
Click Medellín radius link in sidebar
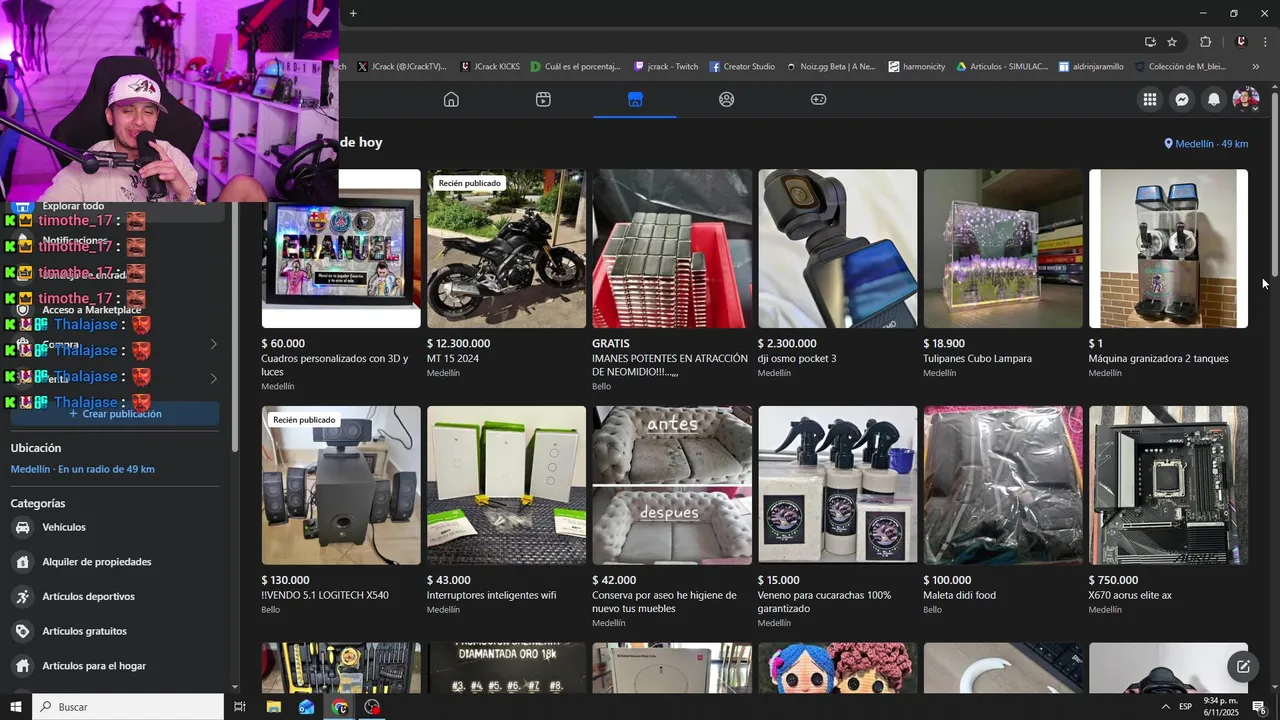pos(82,469)
